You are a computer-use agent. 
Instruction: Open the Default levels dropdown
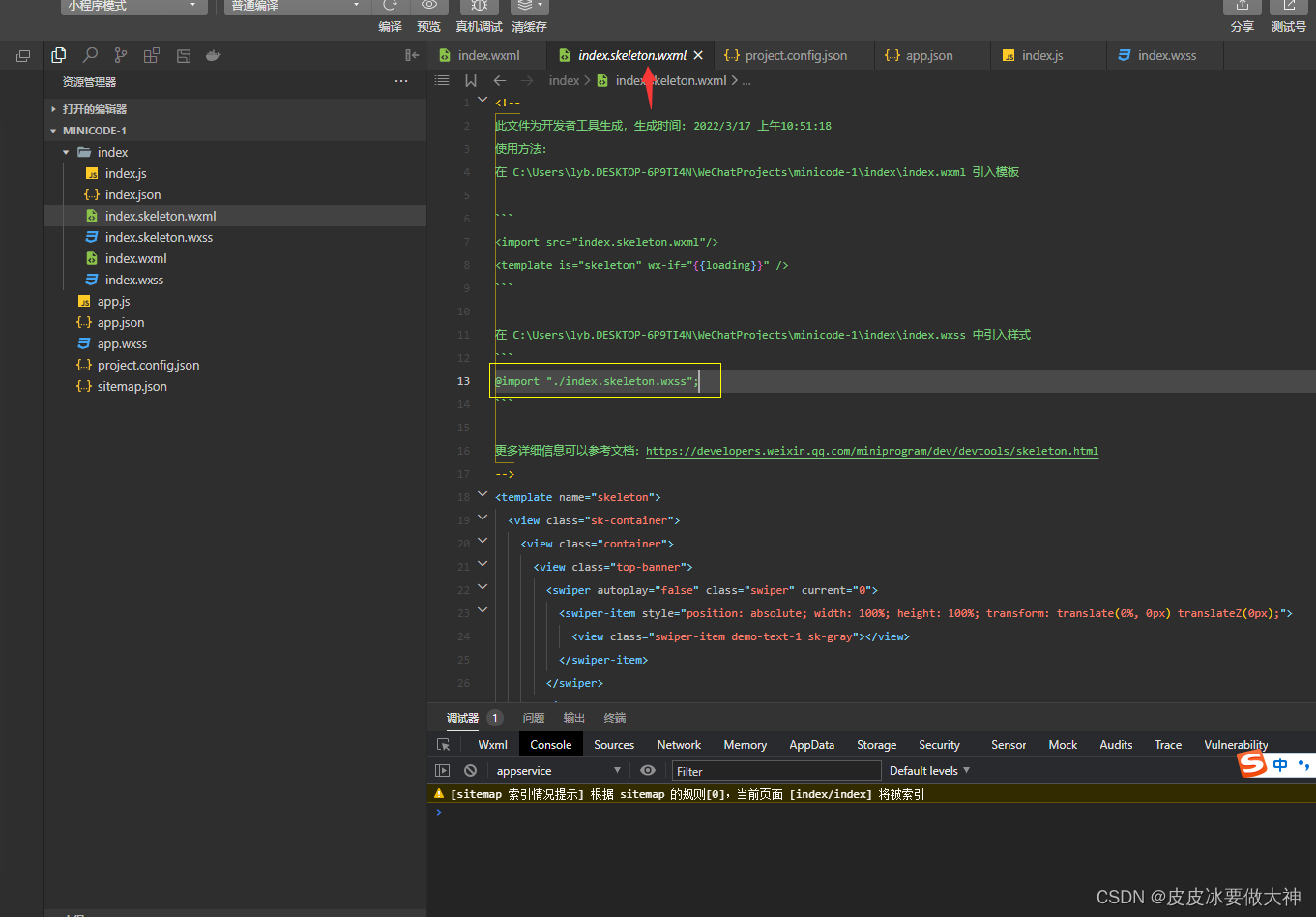929,771
